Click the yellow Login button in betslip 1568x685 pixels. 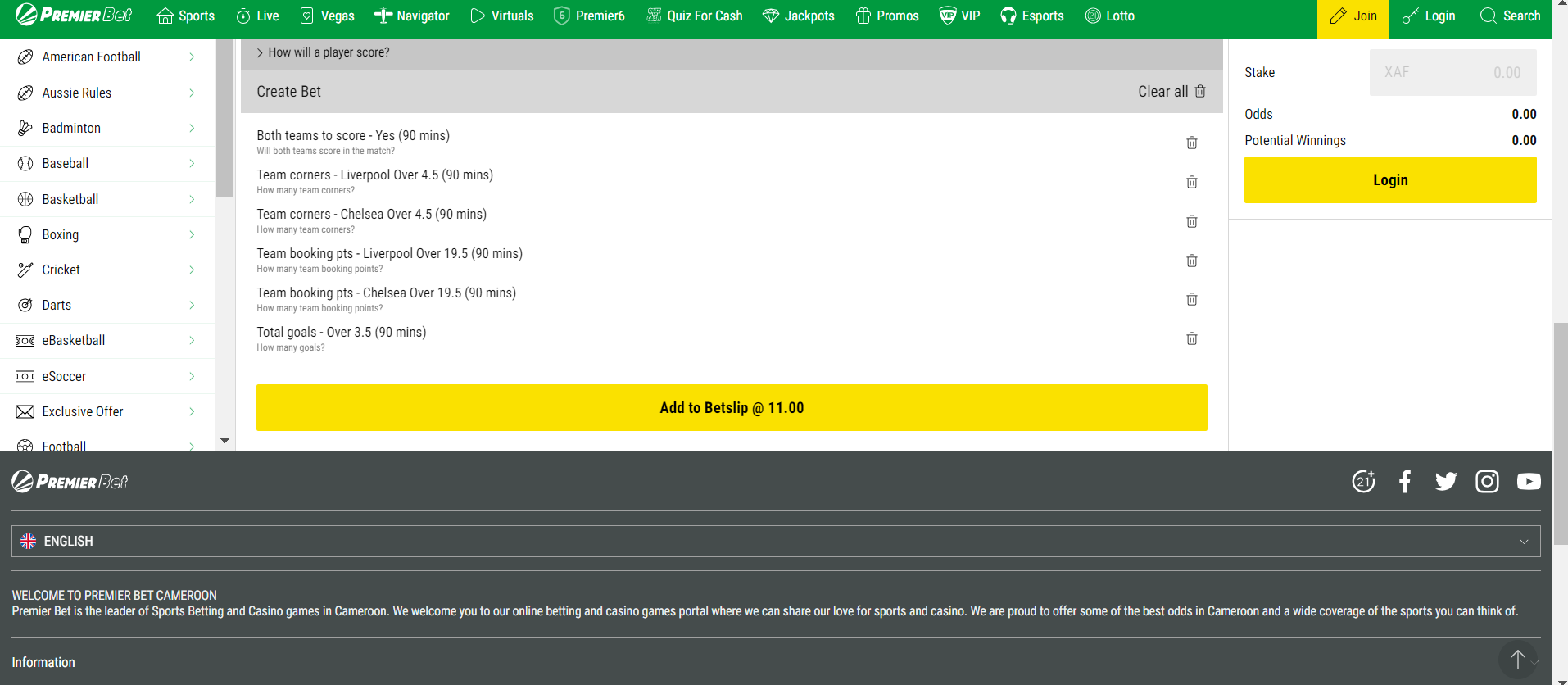coord(1389,180)
